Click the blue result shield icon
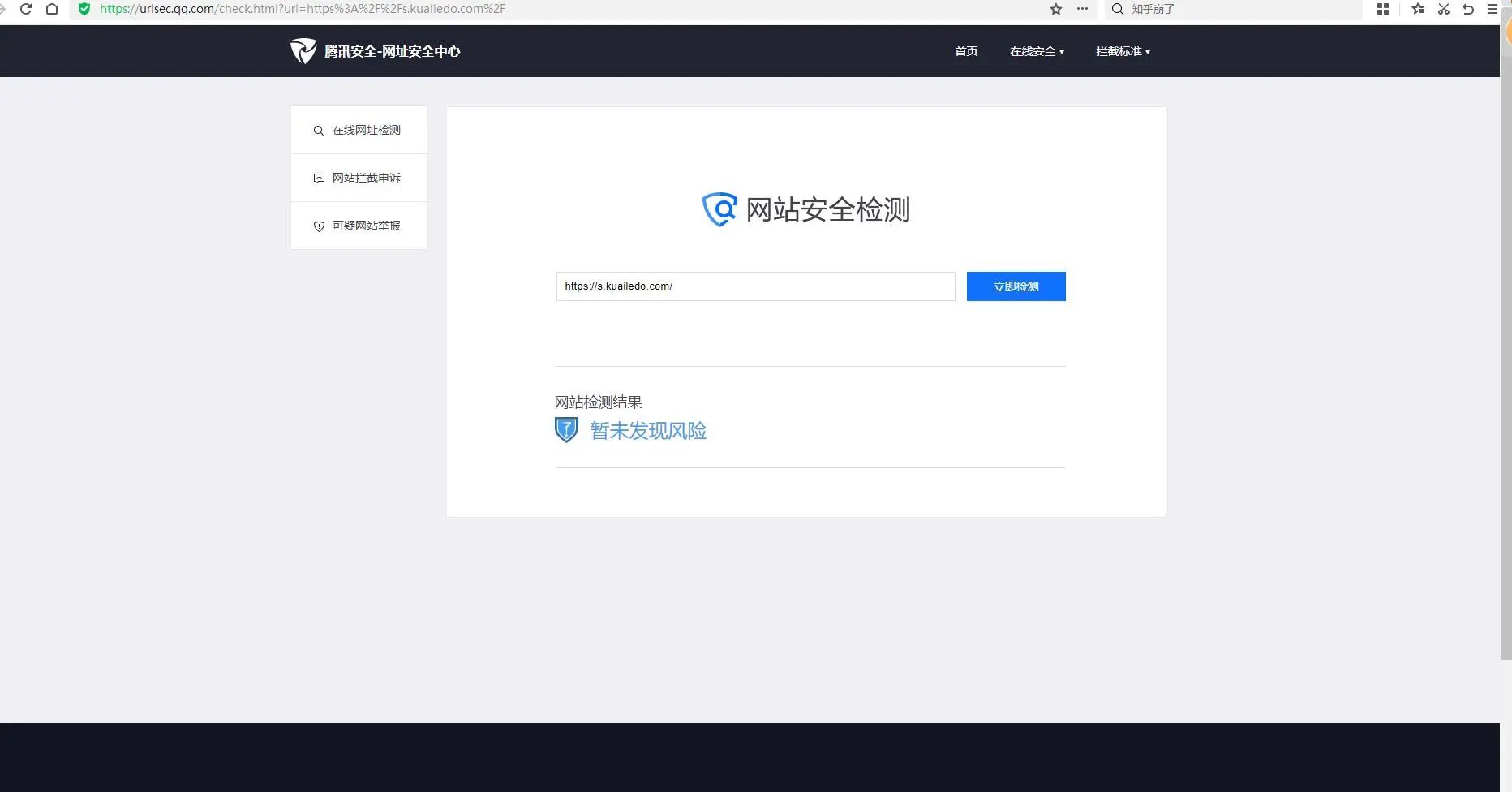The image size is (1512, 792). 566,430
